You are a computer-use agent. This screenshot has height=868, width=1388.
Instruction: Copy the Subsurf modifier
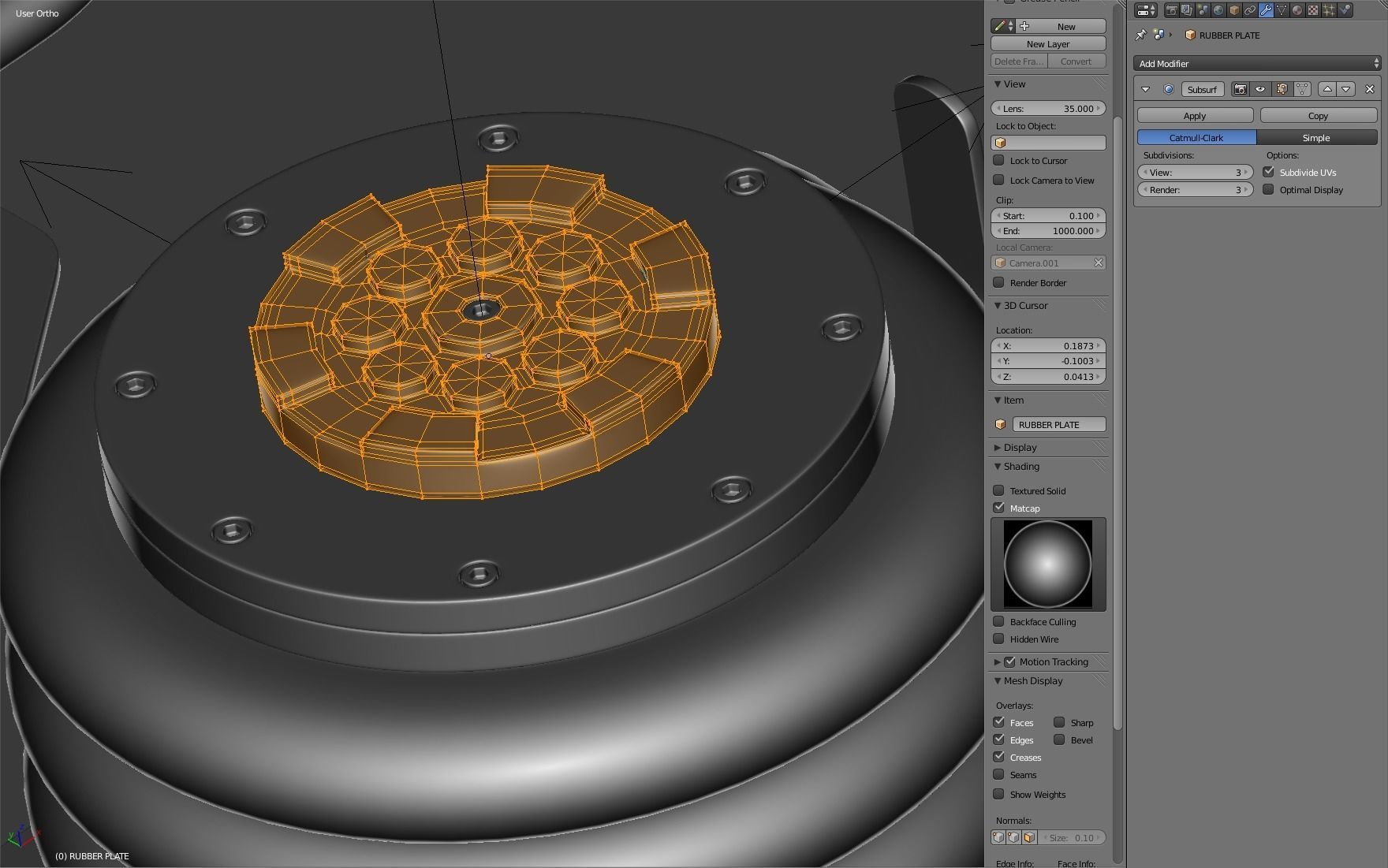(x=1318, y=115)
